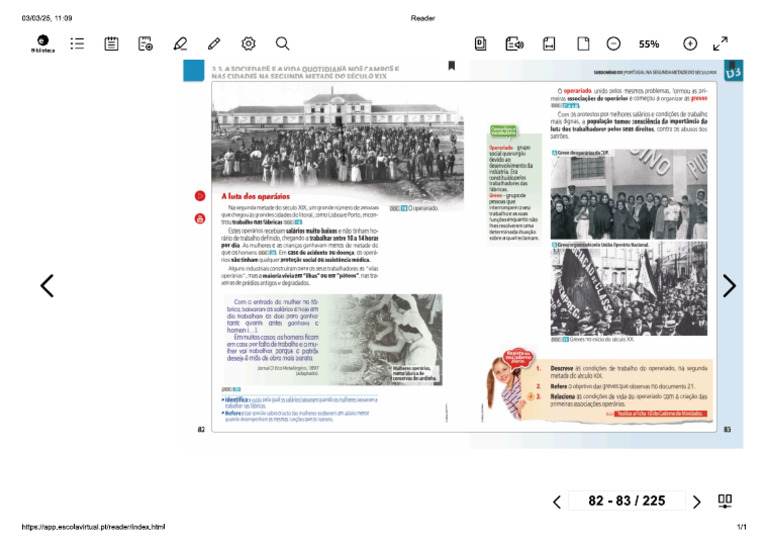Click the red 'greves' word in the text
The width and height of the screenshot is (768, 543).
(699, 98)
